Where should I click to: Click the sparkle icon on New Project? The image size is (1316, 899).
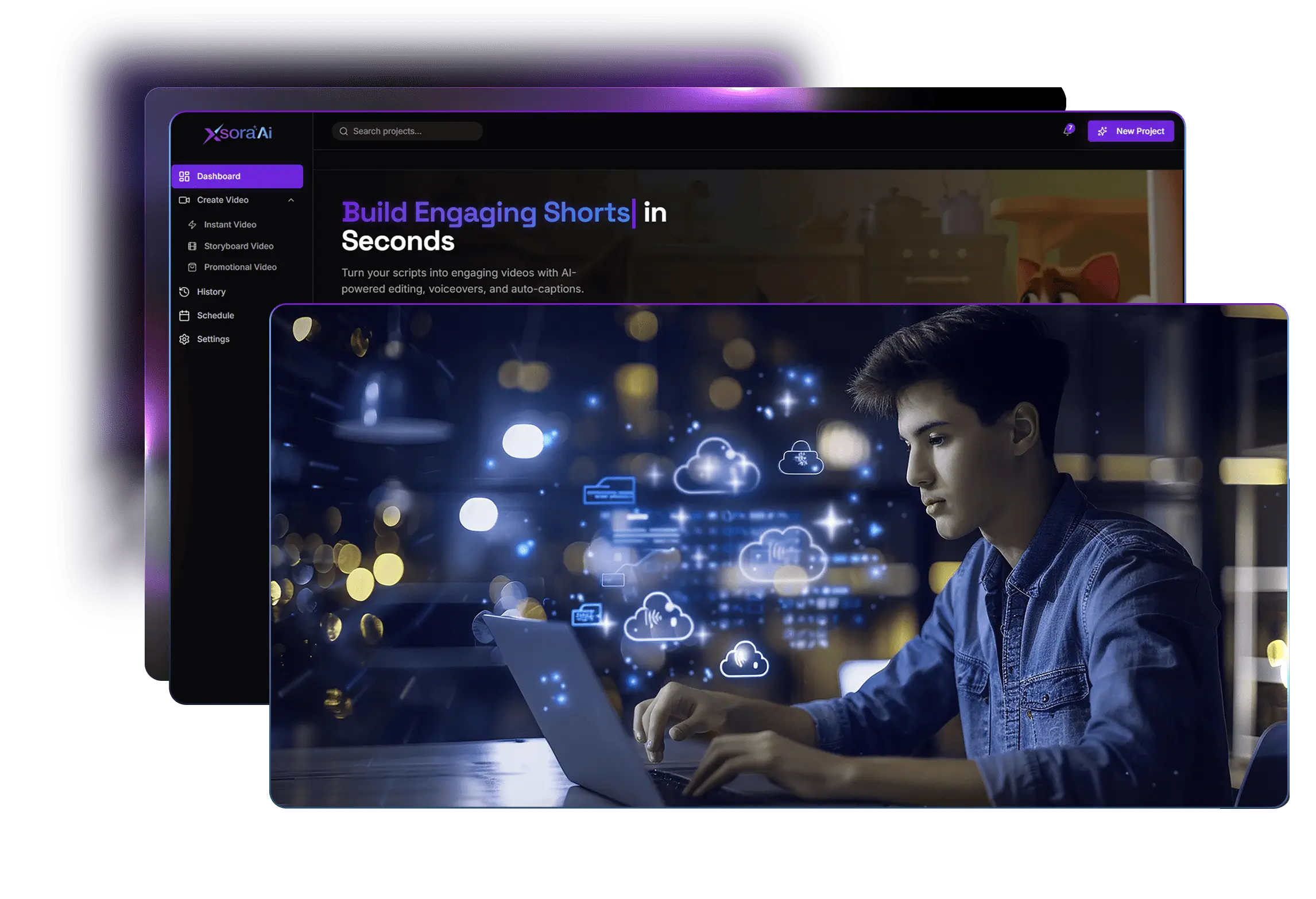coord(1102,131)
